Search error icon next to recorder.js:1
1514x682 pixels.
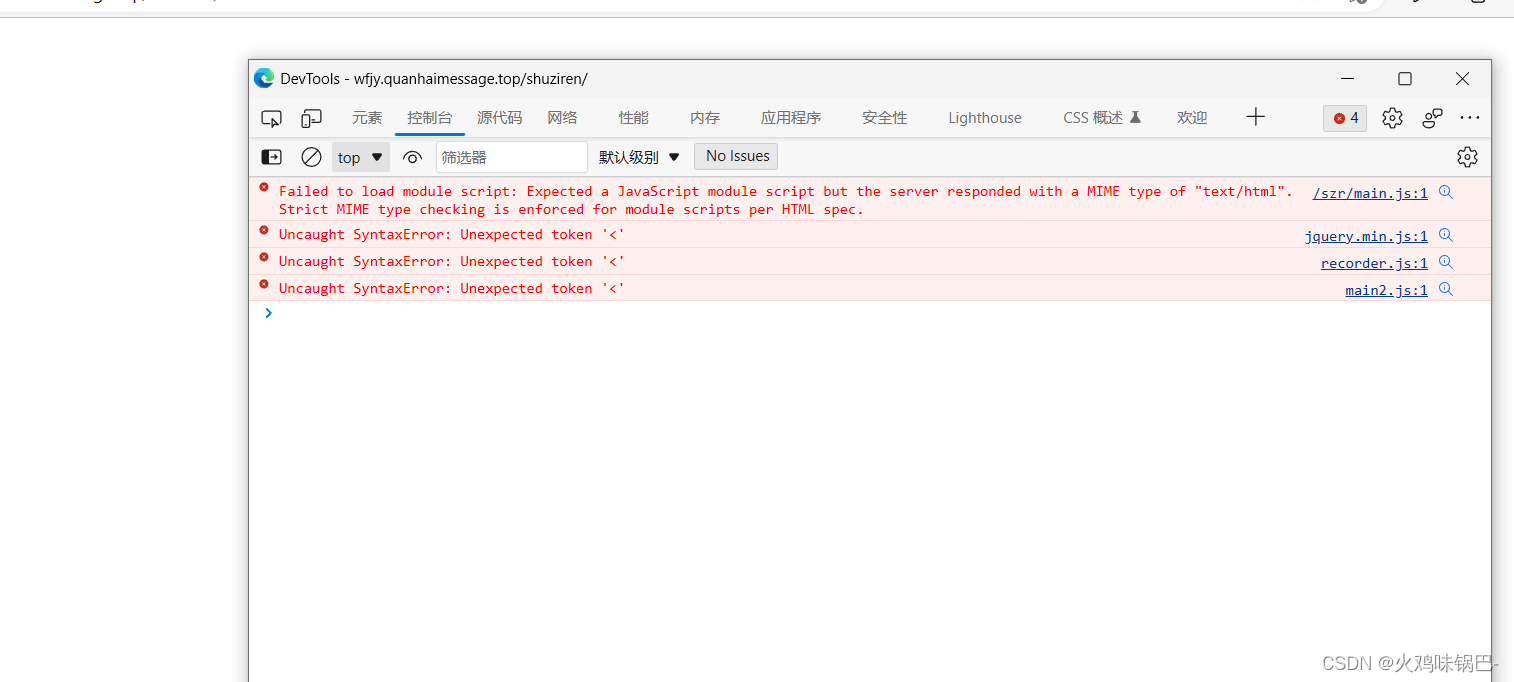[x=1445, y=262]
